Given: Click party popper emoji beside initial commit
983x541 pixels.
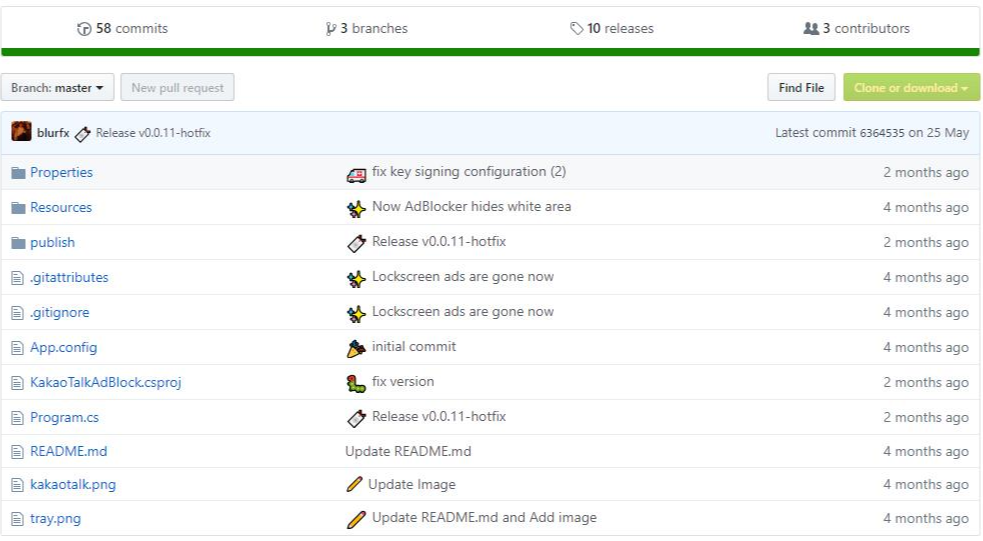Looking at the screenshot, I should pyautogui.click(x=356, y=349).
